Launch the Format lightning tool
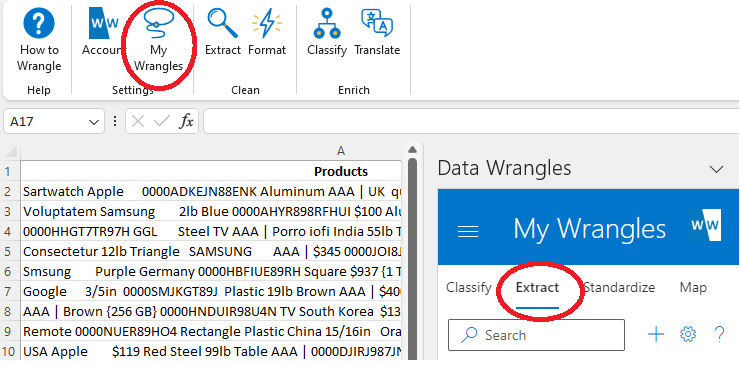The image size is (740, 365). [267, 33]
